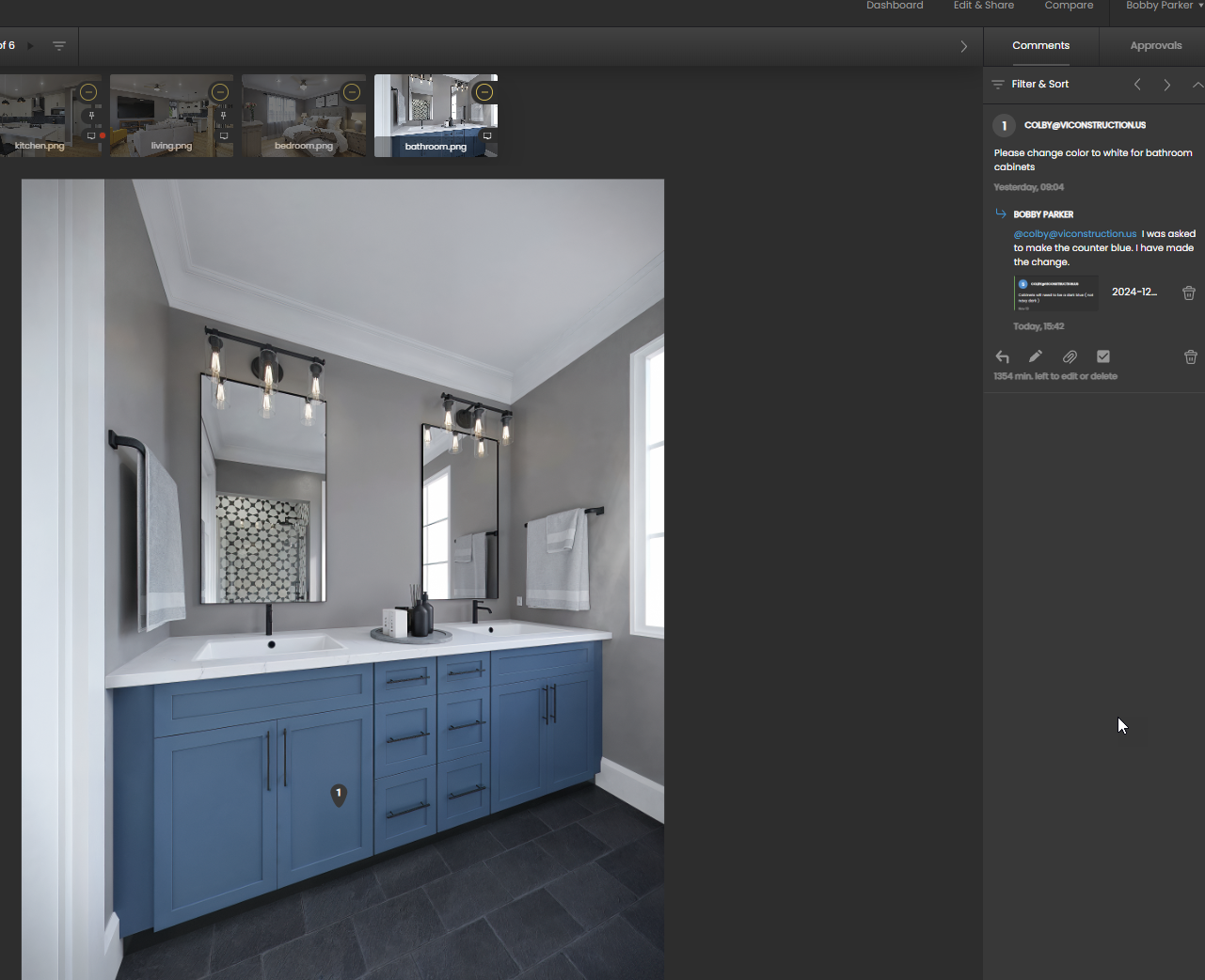Image resolution: width=1205 pixels, height=980 pixels.
Task: Open the Filter & Sort options
Action: click(x=1030, y=85)
